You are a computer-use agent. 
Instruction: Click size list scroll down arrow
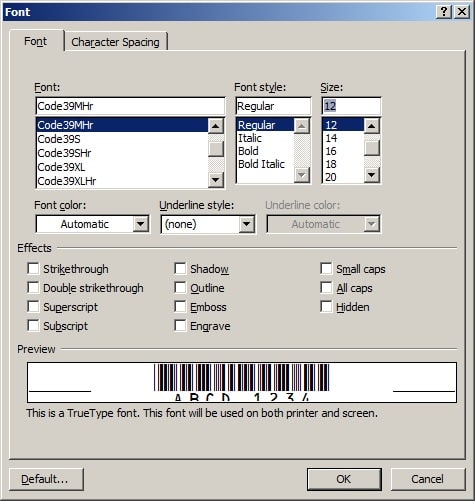(x=372, y=175)
